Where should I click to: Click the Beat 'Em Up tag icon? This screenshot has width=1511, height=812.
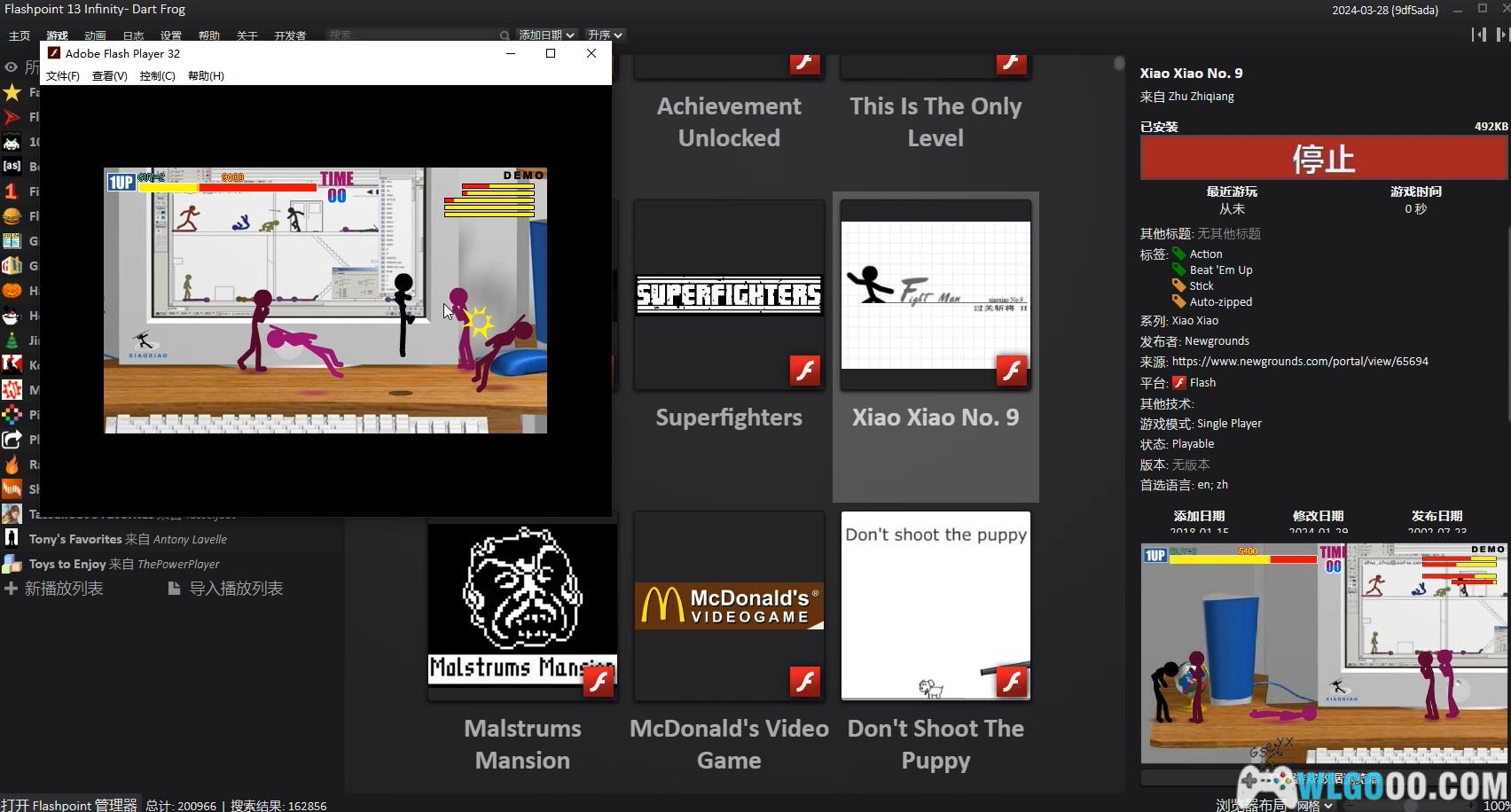(1178, 270)
